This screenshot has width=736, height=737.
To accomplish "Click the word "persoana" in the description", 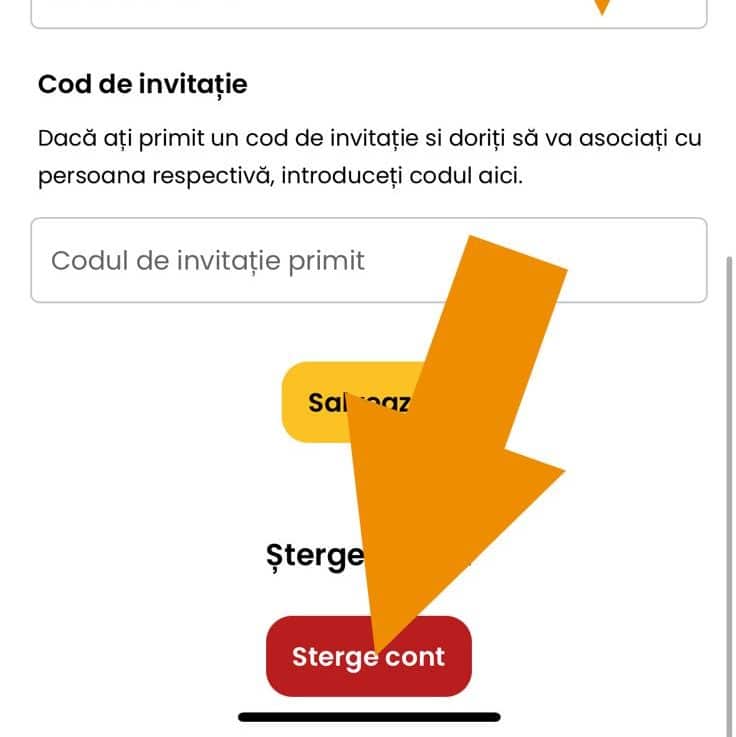I will click(x=86, y=176).
